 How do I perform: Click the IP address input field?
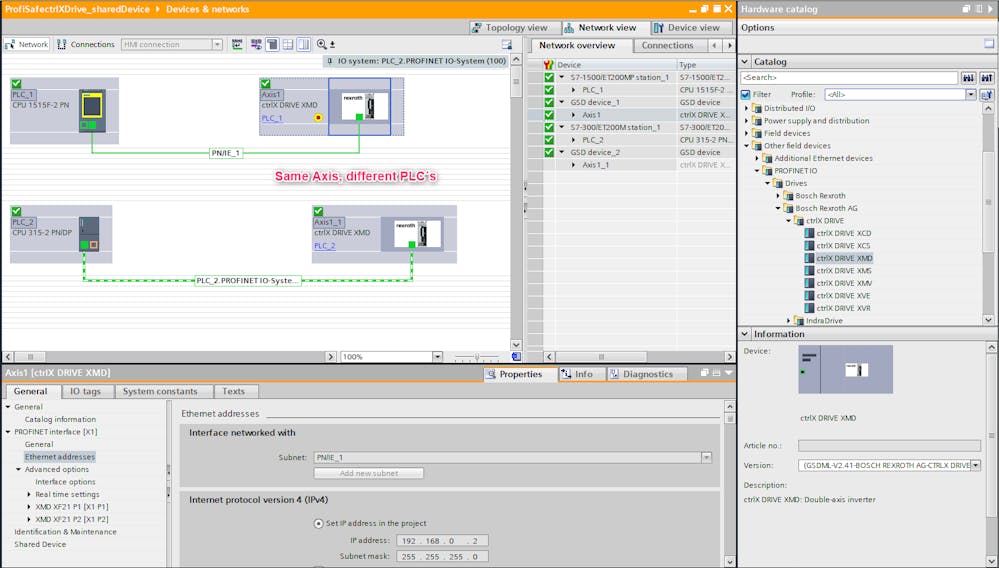pyautogui.click(x=442, y=541)
